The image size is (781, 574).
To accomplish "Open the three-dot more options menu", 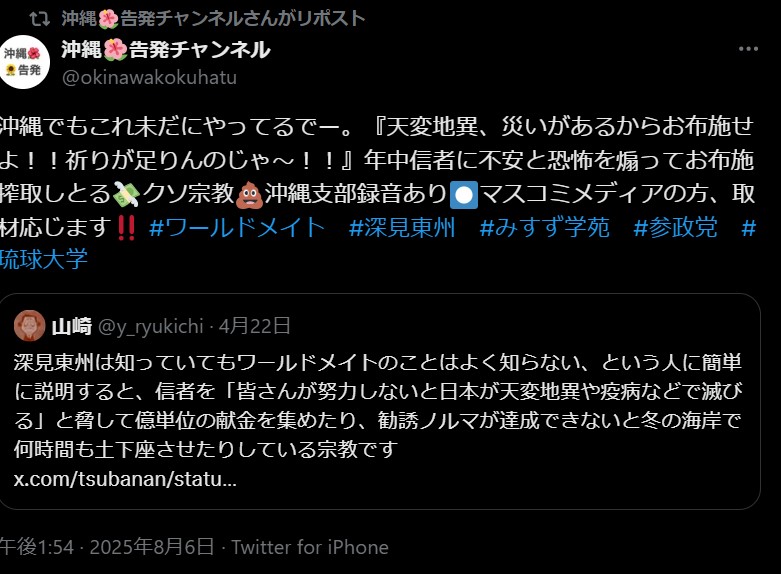I will pos(748,49).
